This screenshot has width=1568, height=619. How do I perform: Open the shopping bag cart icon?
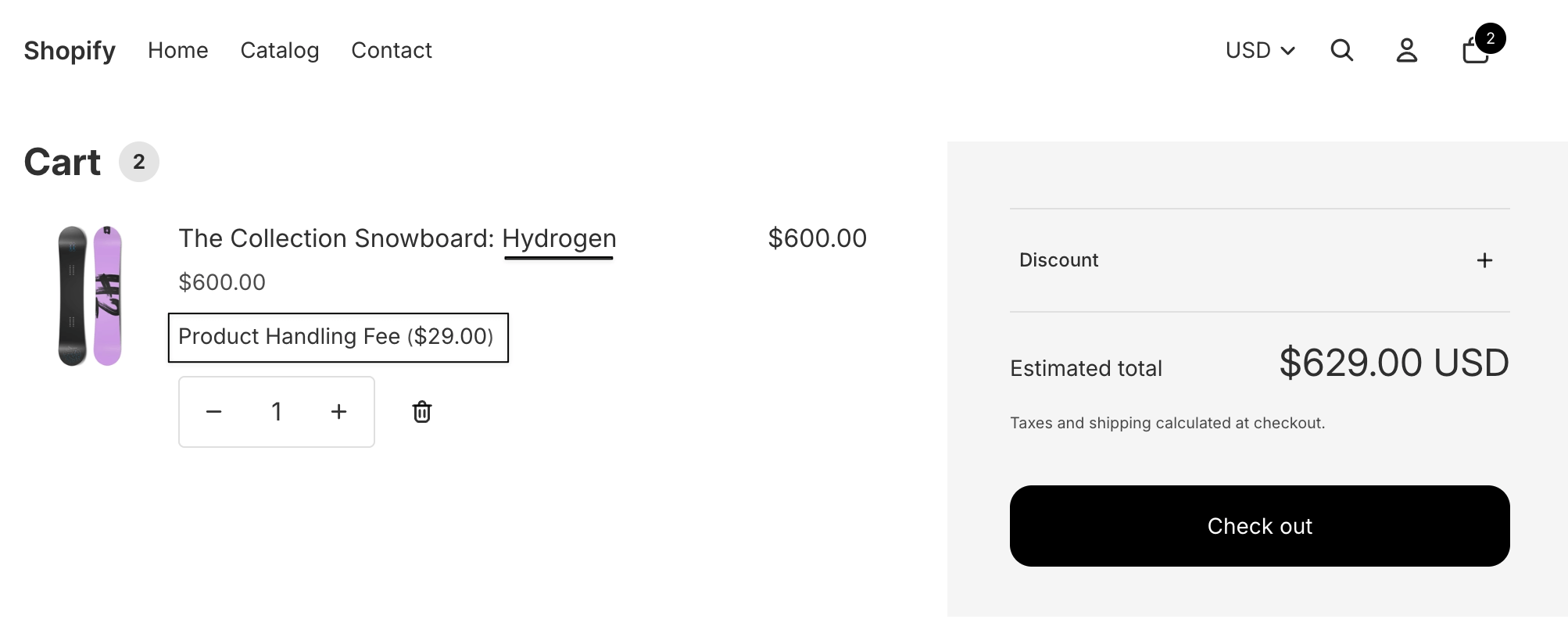click(x=1476, y=51)
